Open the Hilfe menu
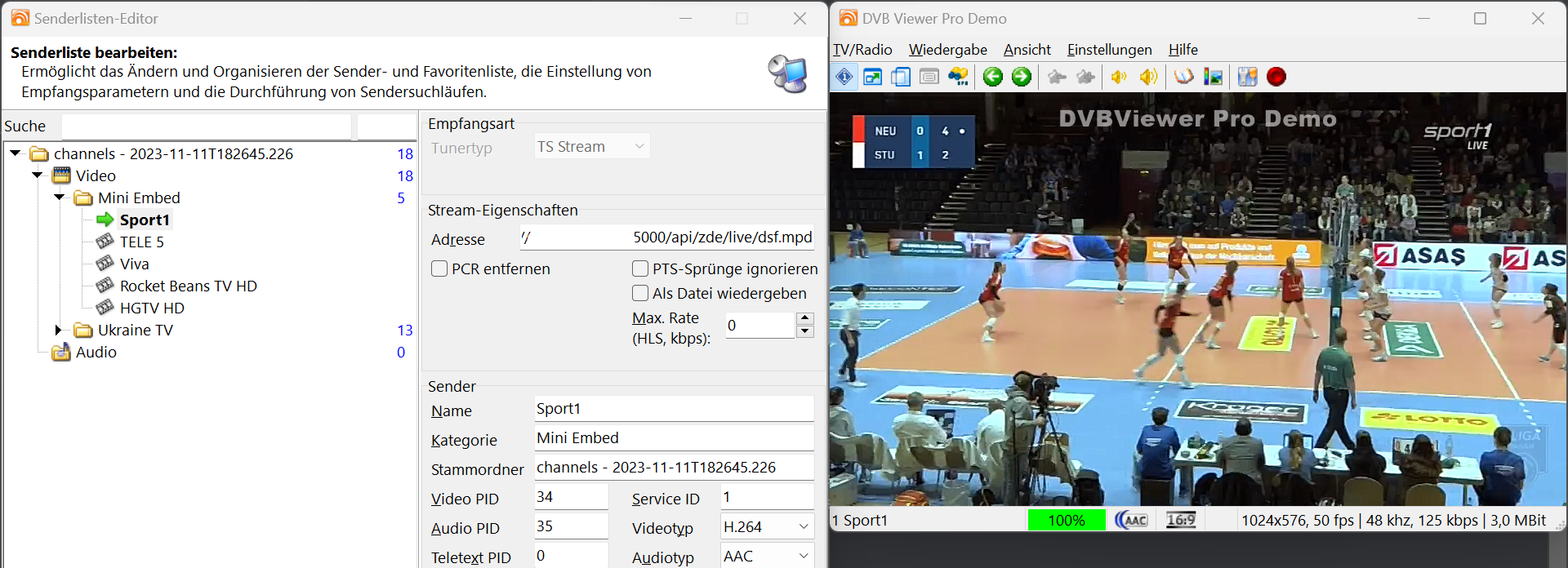 click(1183, 50)
